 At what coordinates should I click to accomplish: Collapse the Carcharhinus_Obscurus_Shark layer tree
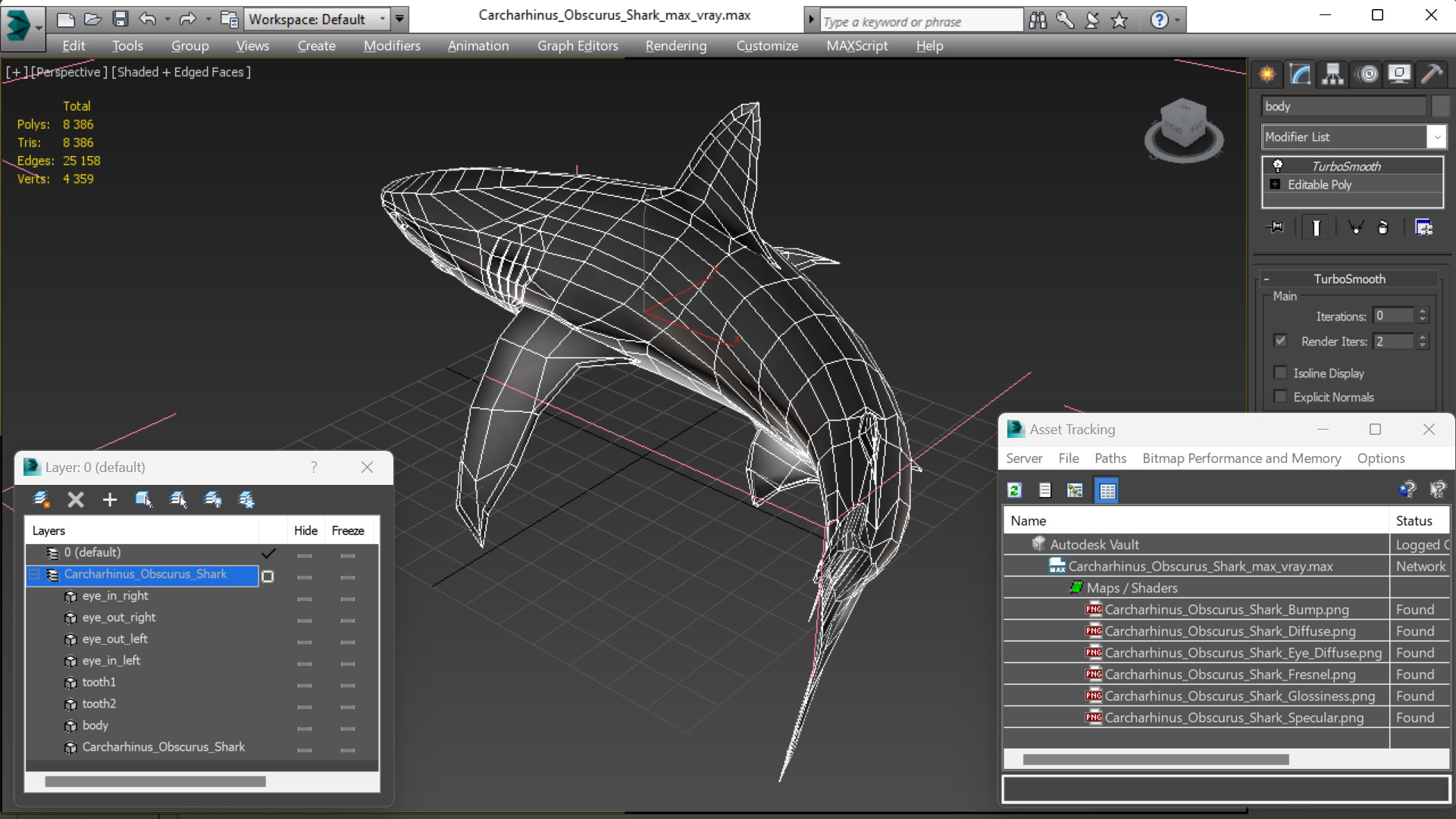coord(35,574)
